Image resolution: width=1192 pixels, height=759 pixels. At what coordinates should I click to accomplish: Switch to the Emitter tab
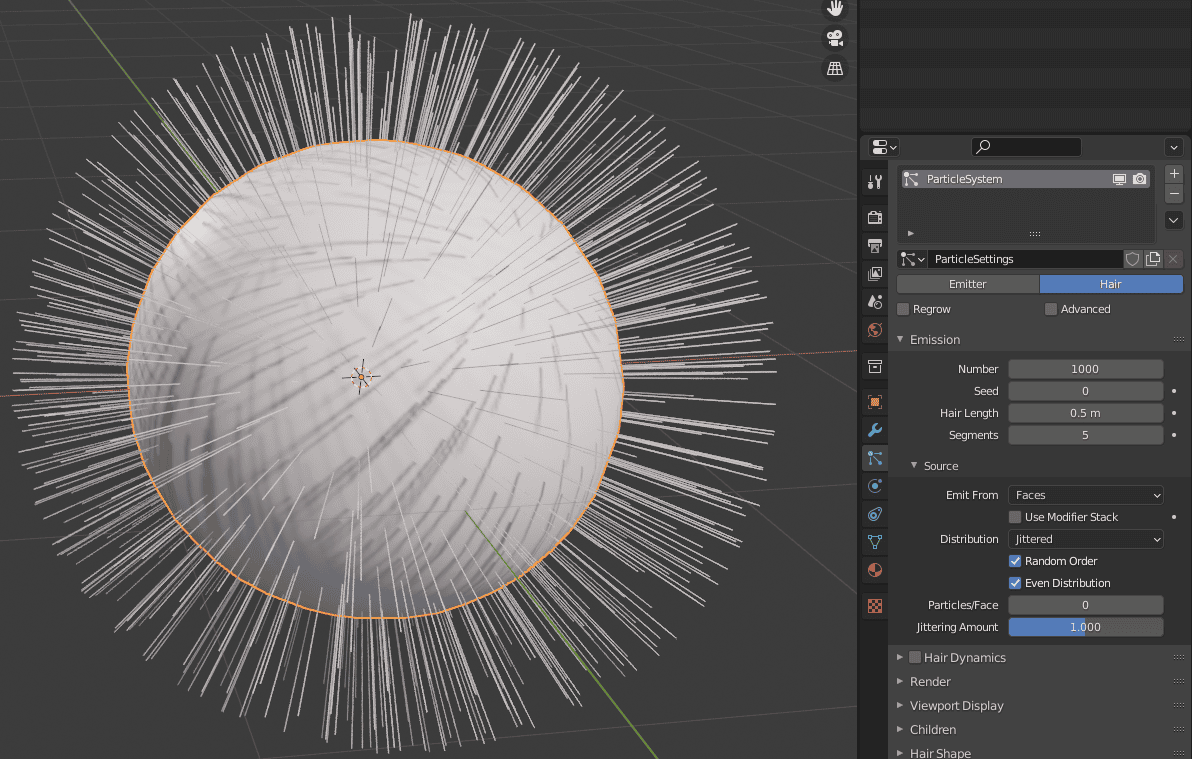click(x=967, y=283)
